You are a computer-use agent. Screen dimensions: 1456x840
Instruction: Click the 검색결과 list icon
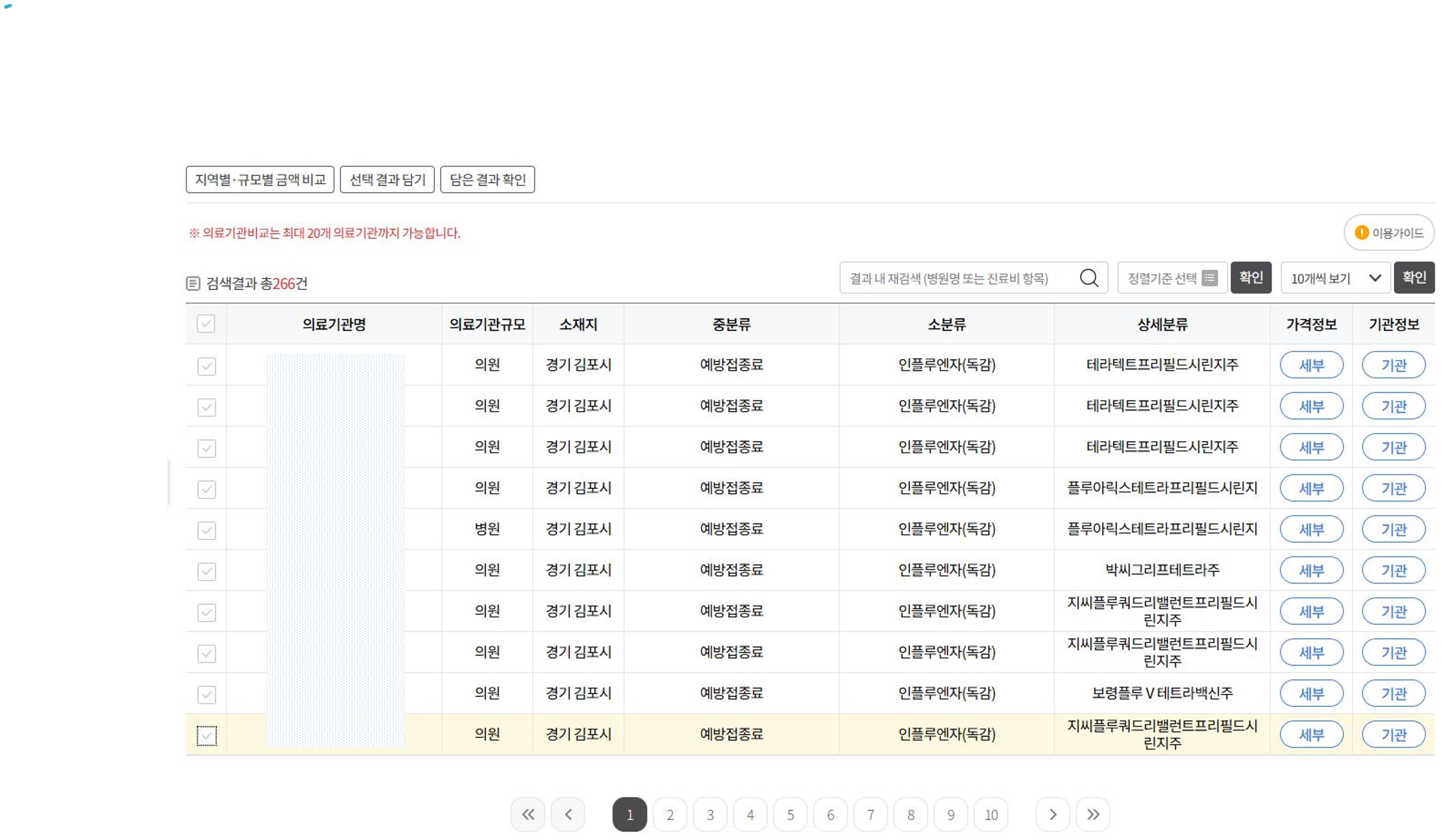pyautogui.click(x=193, y=283)
